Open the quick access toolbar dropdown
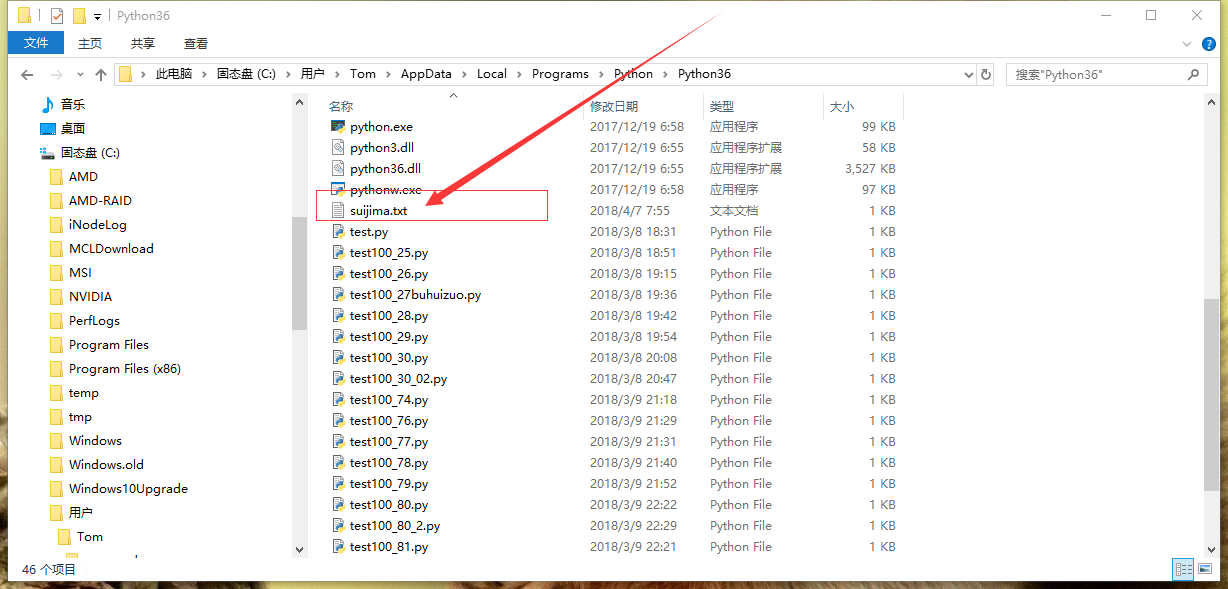The image size is (1228, 589). click(97, 17)
